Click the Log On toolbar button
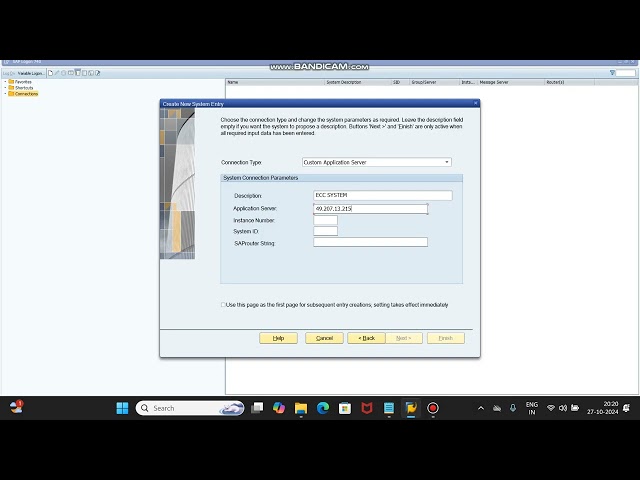 tap(9, 73)
